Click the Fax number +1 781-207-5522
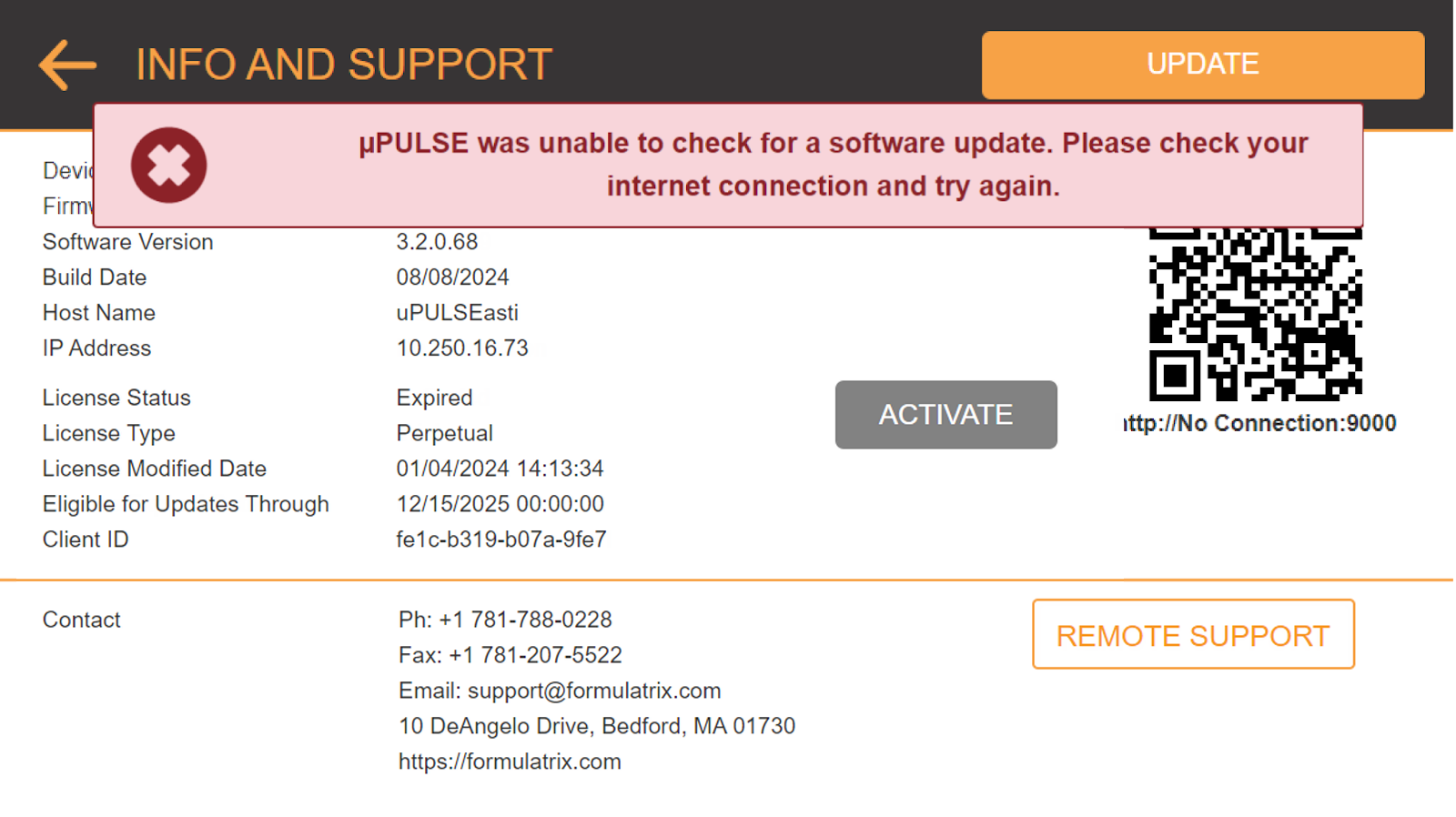Viewport: 1456px width, 817px height. (535, 655)
